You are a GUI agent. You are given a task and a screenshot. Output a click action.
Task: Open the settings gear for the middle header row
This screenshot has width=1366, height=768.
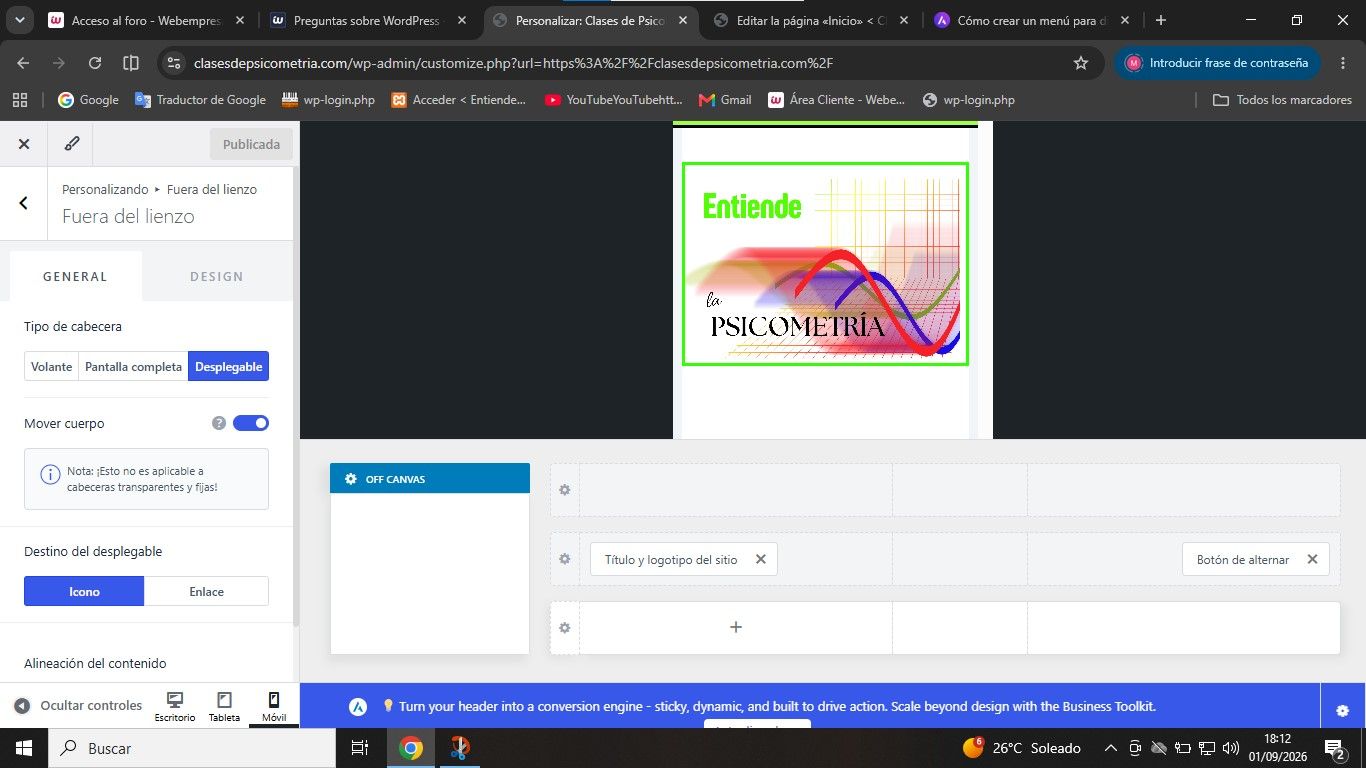coord(565,559)
